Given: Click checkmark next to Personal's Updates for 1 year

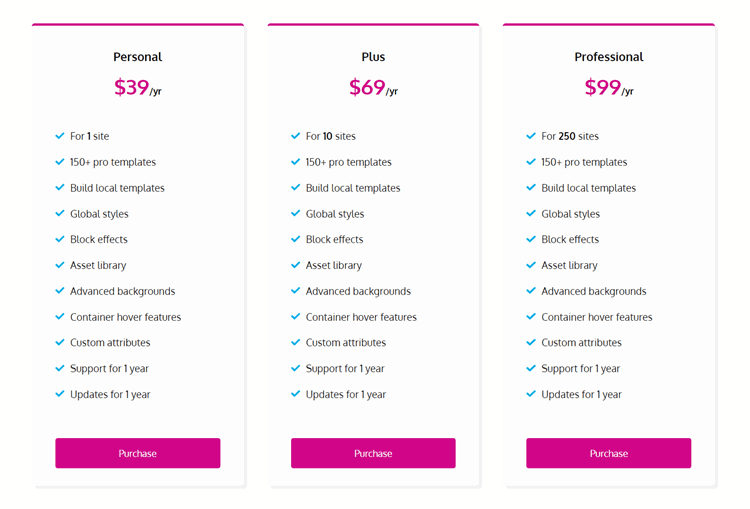Looking at the screenshot, I should (x=60, y=394).
